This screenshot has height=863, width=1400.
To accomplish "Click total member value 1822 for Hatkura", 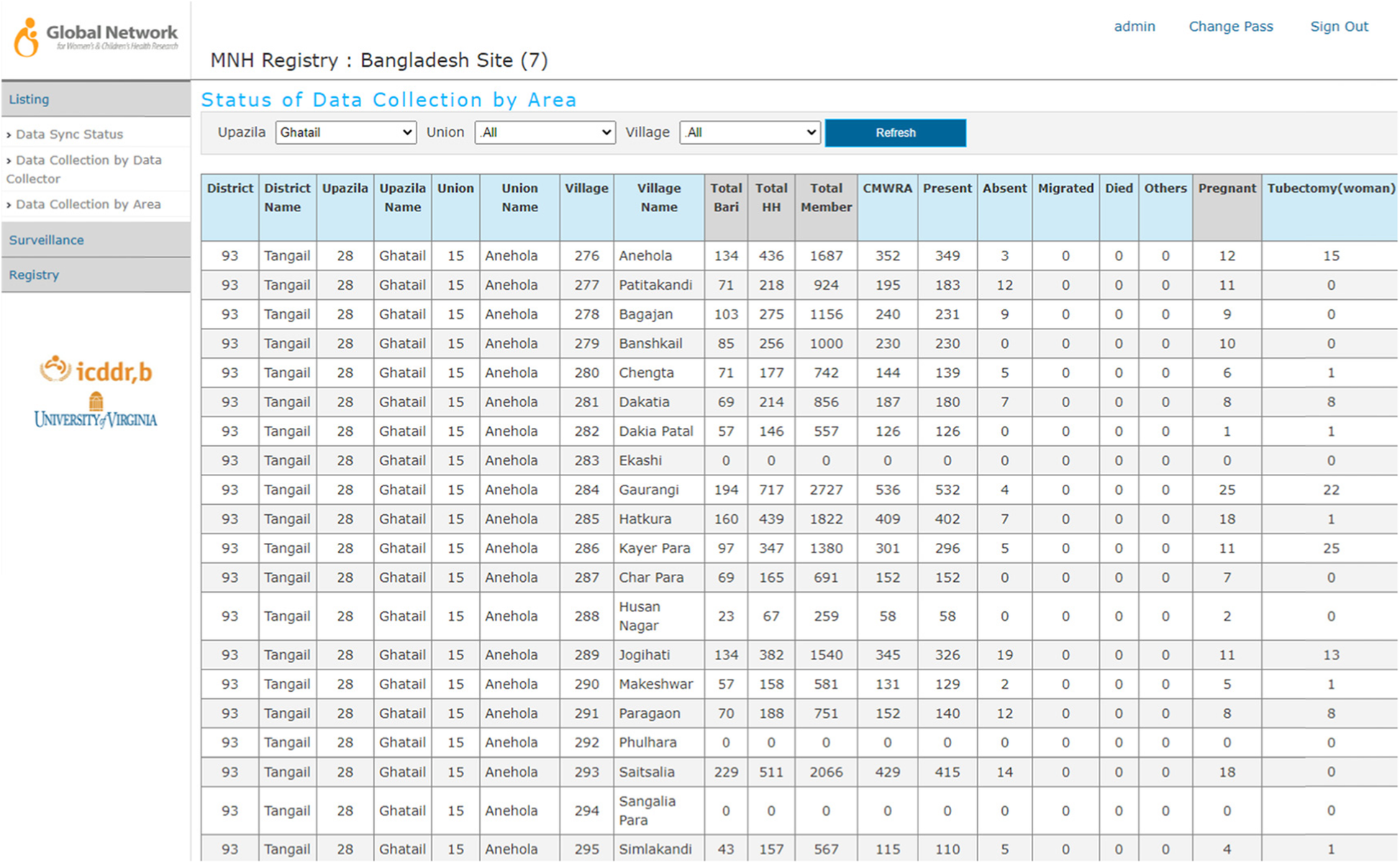I will (826, 519).
